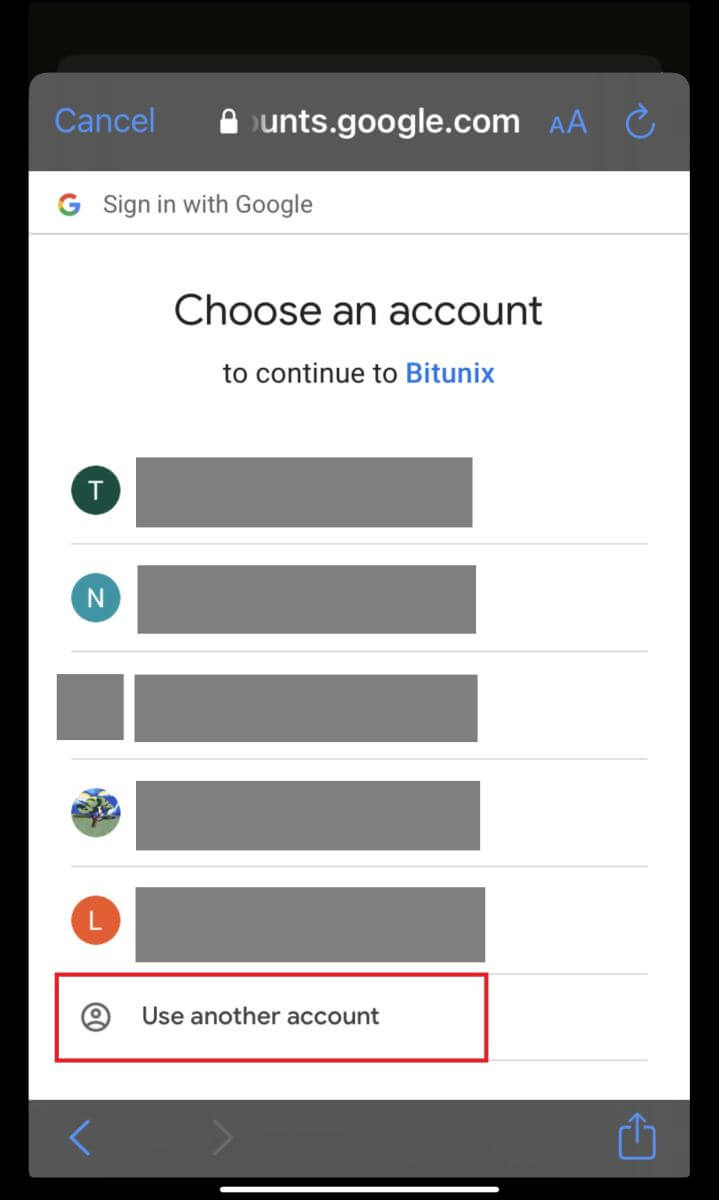Tap Cancel to dismiss the sheet

[104, 121]
